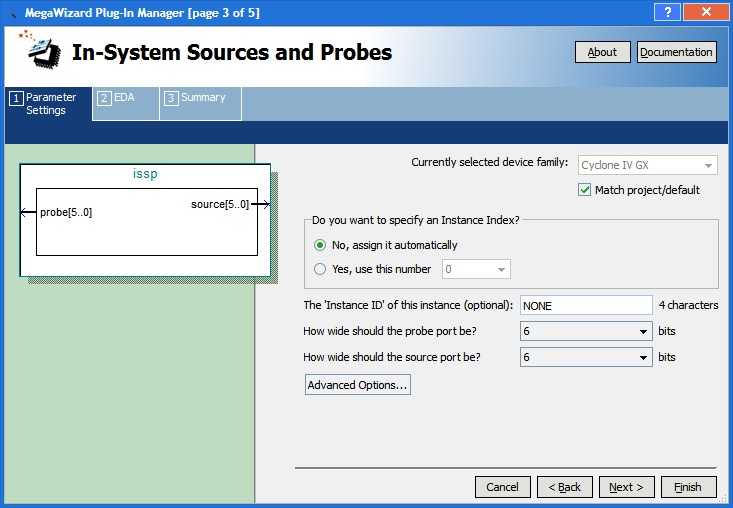Click 'Do you want to specify an Instance Index?' label

(x=416, y=220)
